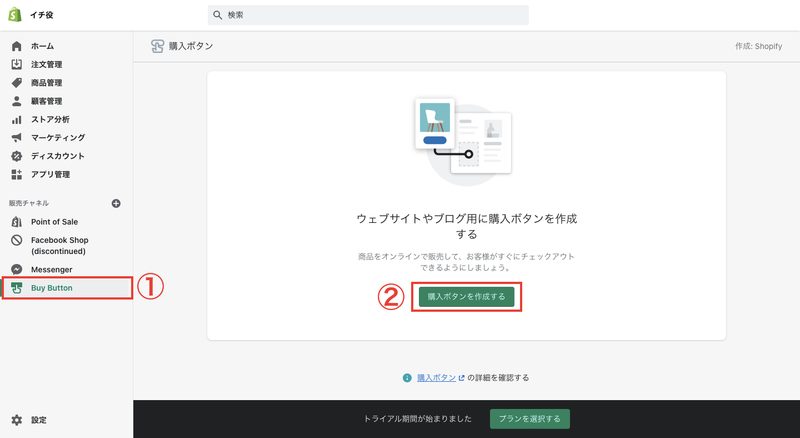Click the 商品管理 tag icon
The width and height of the screenshot is (800, 438).
(17, 83)
